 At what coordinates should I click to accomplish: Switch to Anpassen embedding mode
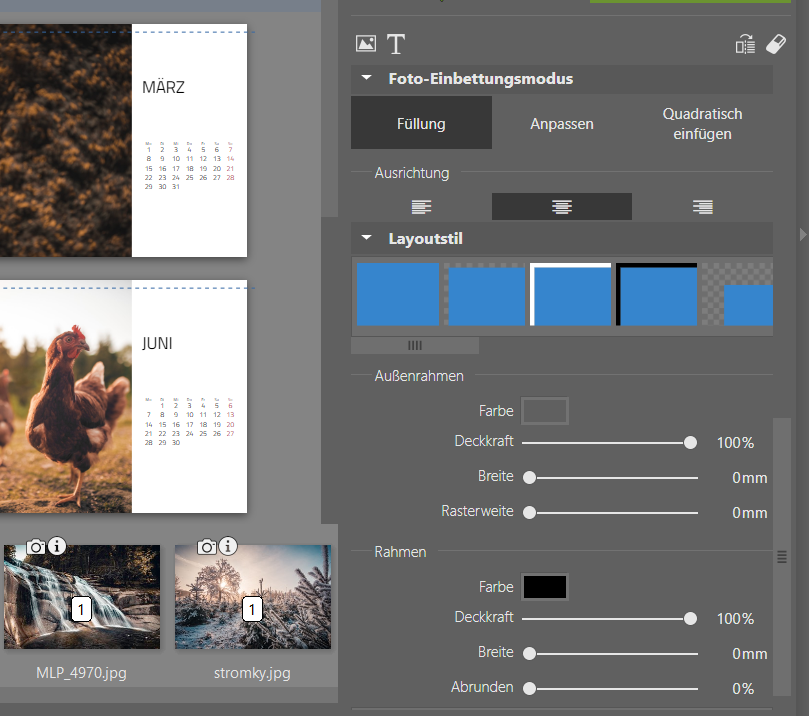click(x=562, y=124)
